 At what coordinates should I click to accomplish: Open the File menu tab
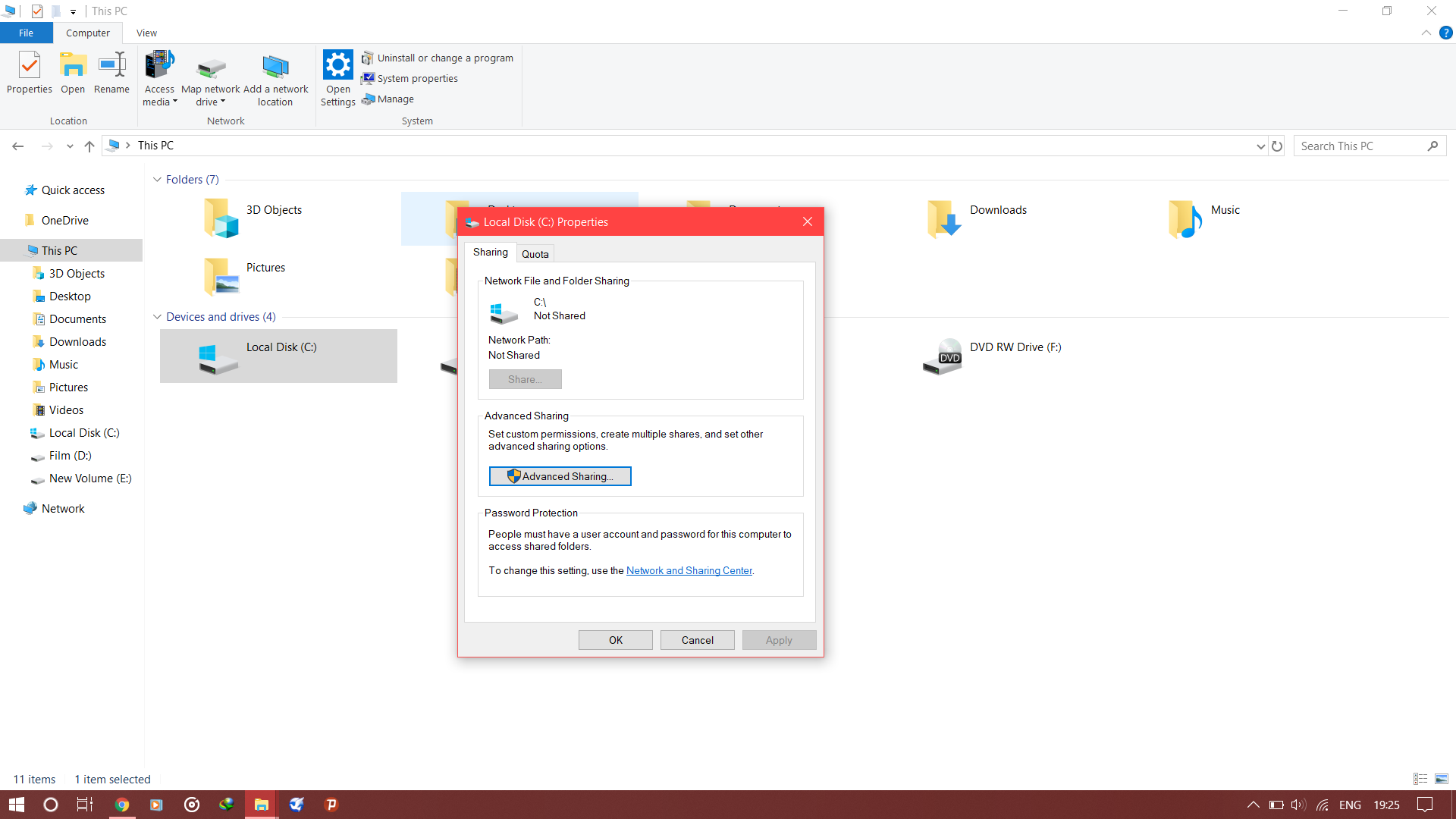pyautogui.click(x=26, y=33)
